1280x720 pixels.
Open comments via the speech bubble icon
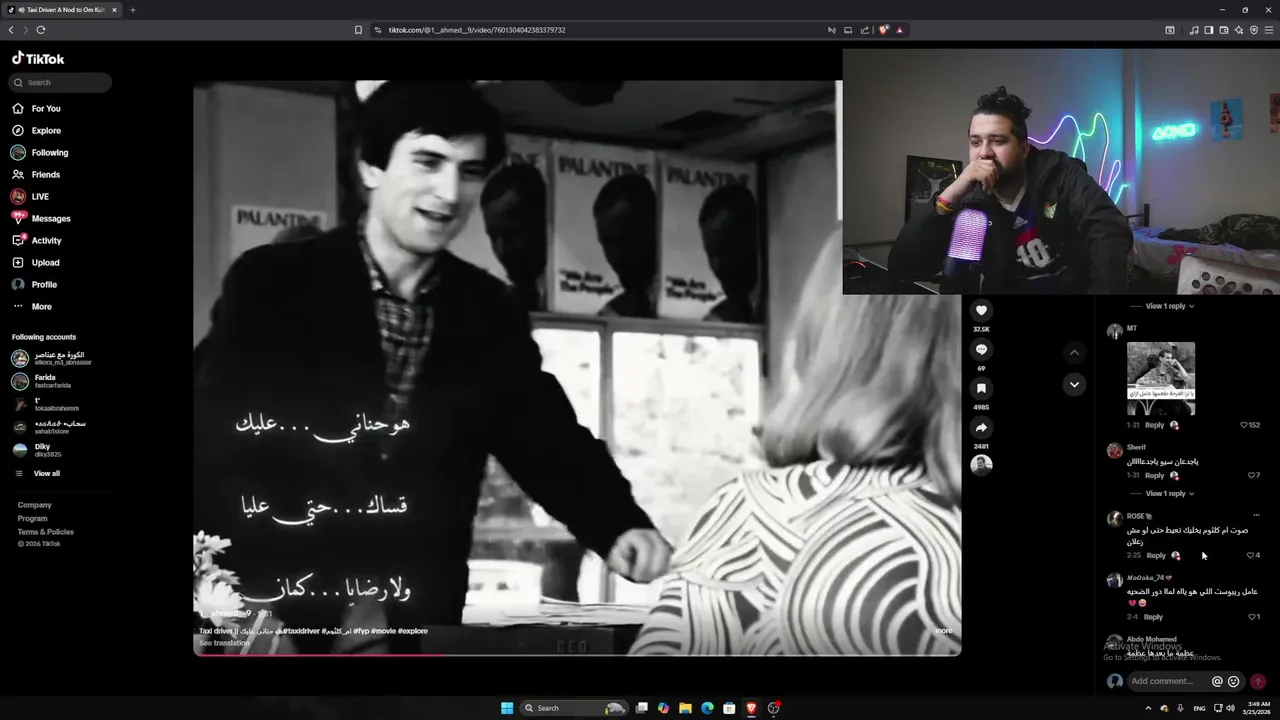pos(981,350)
